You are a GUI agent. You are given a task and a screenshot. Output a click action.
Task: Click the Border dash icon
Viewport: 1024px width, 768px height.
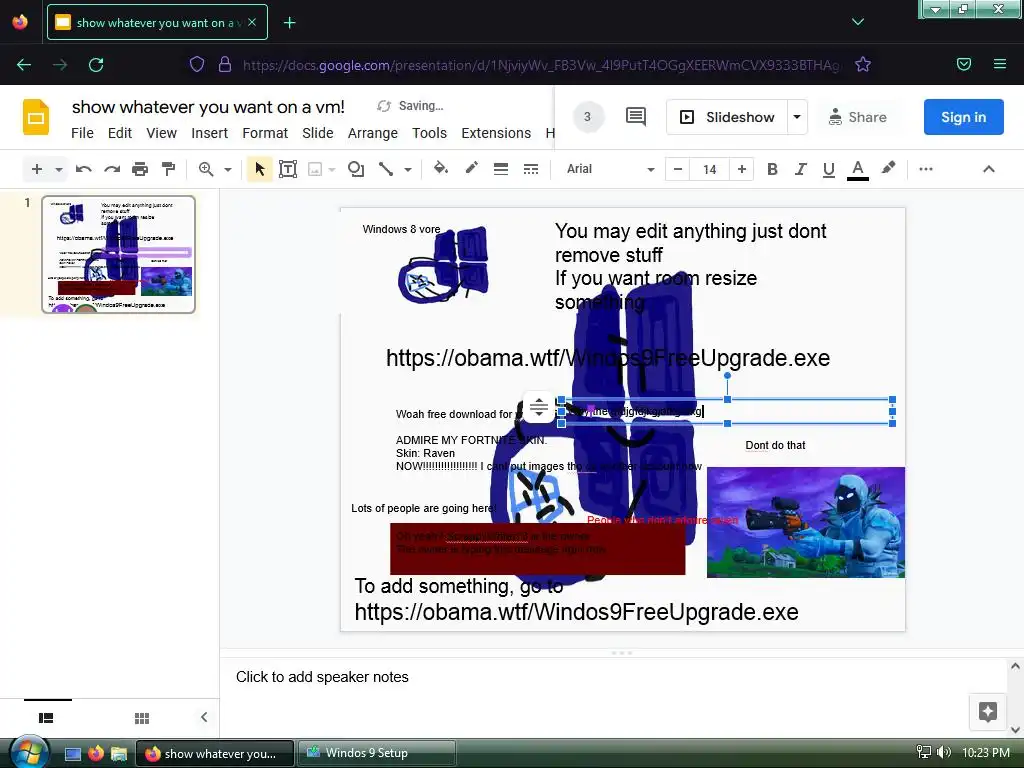531,169
